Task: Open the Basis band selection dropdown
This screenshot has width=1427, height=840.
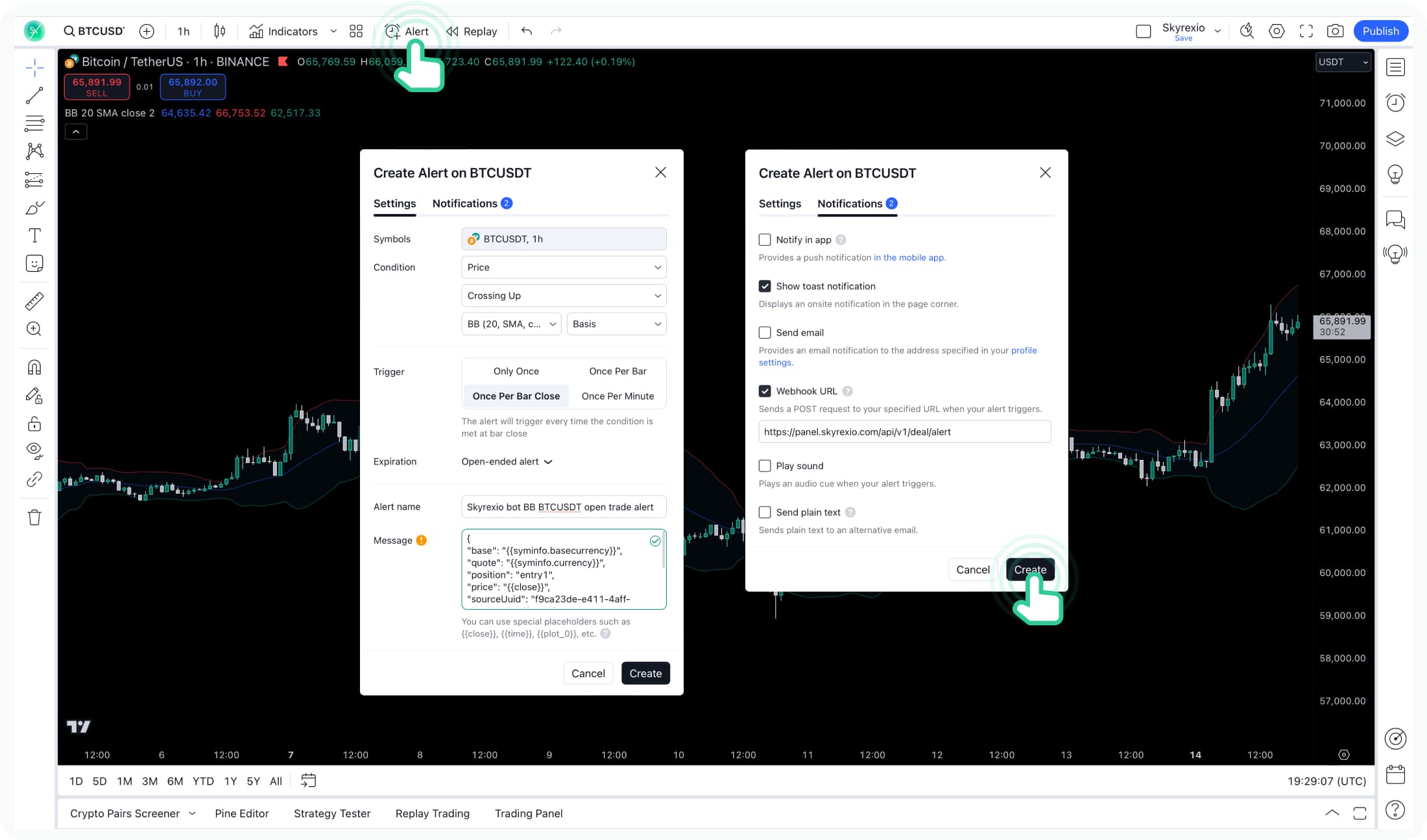Action: (x=616, y=324)
